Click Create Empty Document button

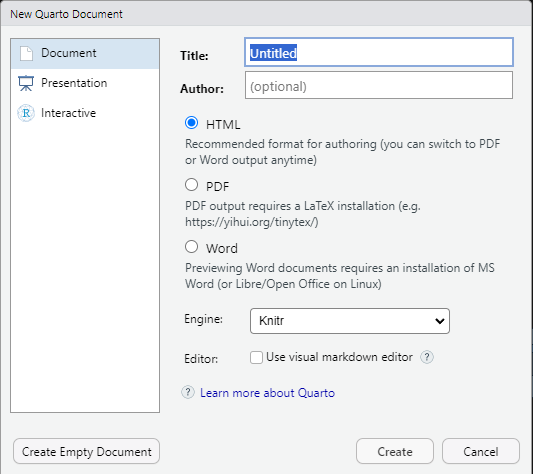[86, 451]
